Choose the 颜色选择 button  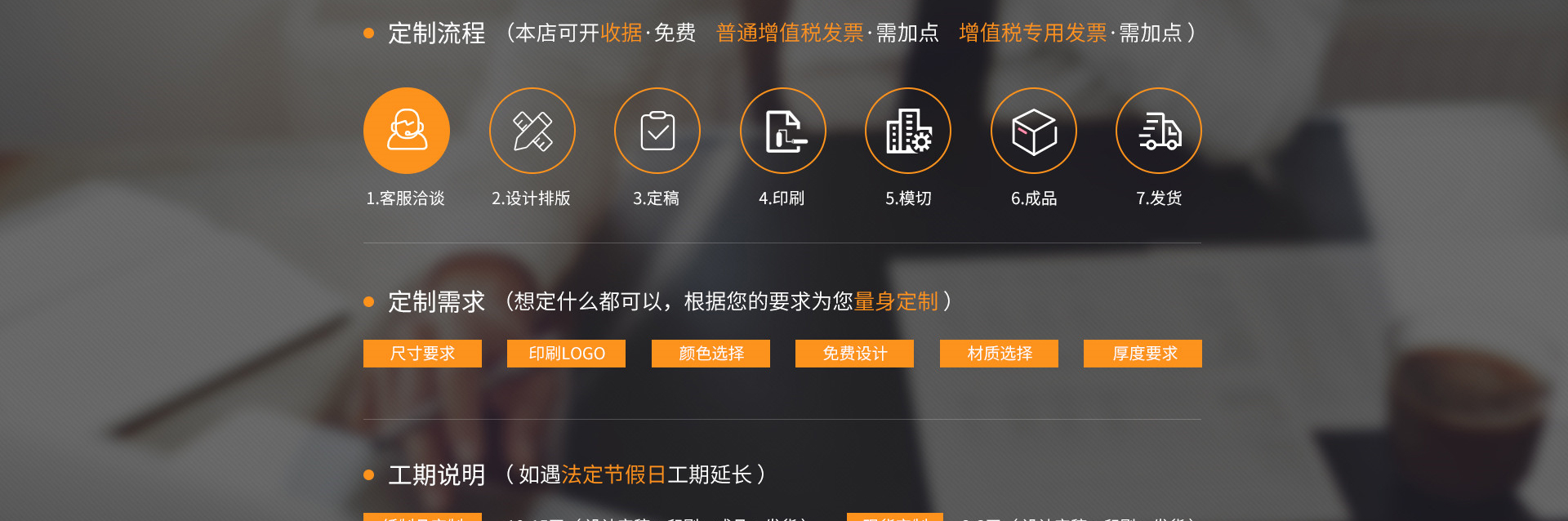point(710,354)
